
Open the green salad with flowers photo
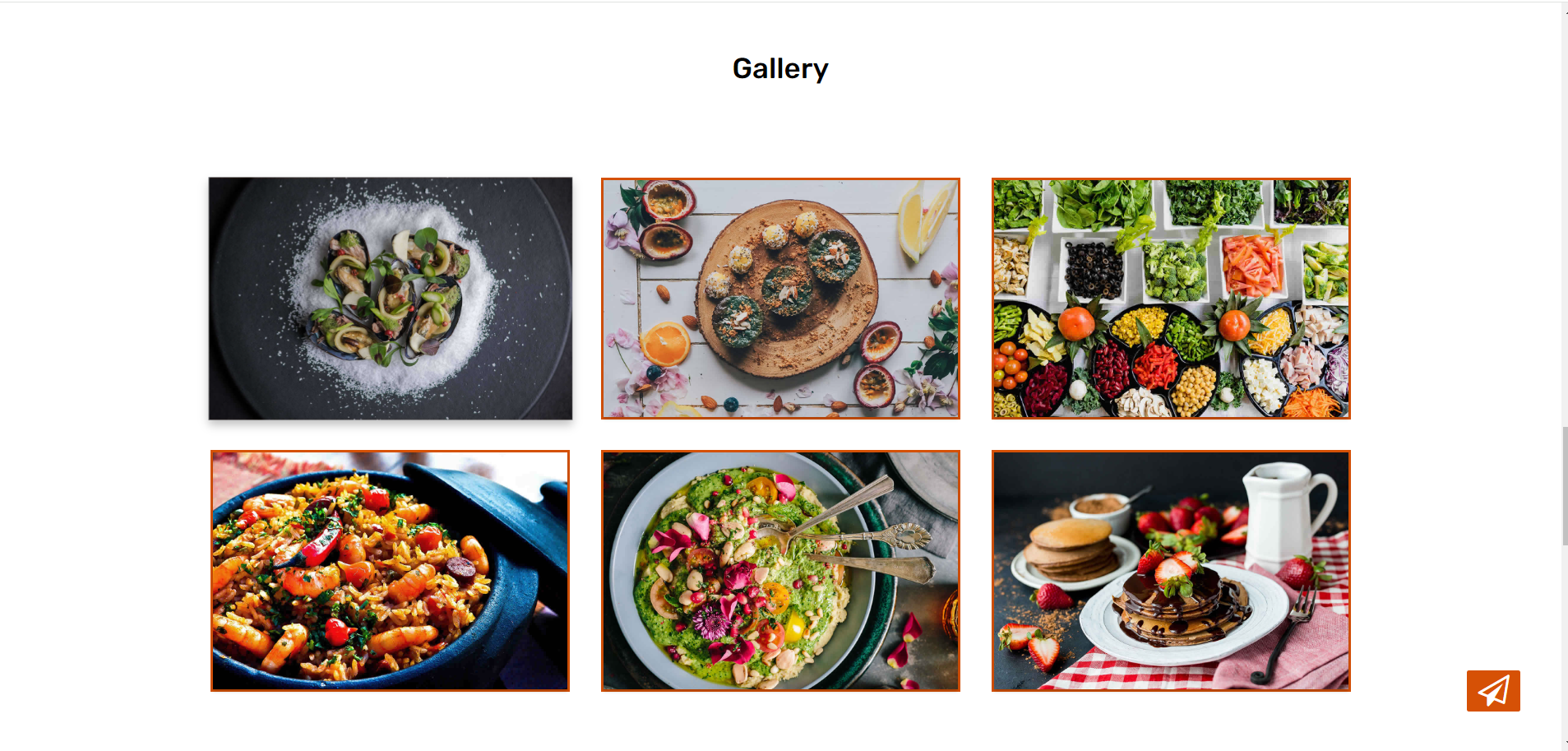(780, 571)
